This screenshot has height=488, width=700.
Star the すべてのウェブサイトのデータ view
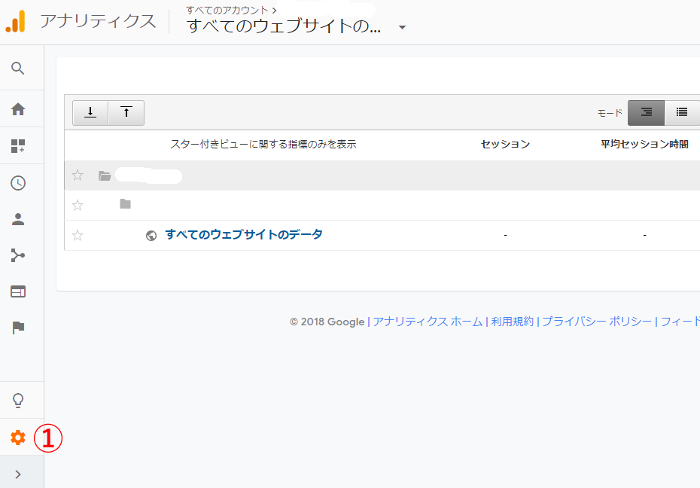pos(78,235)
